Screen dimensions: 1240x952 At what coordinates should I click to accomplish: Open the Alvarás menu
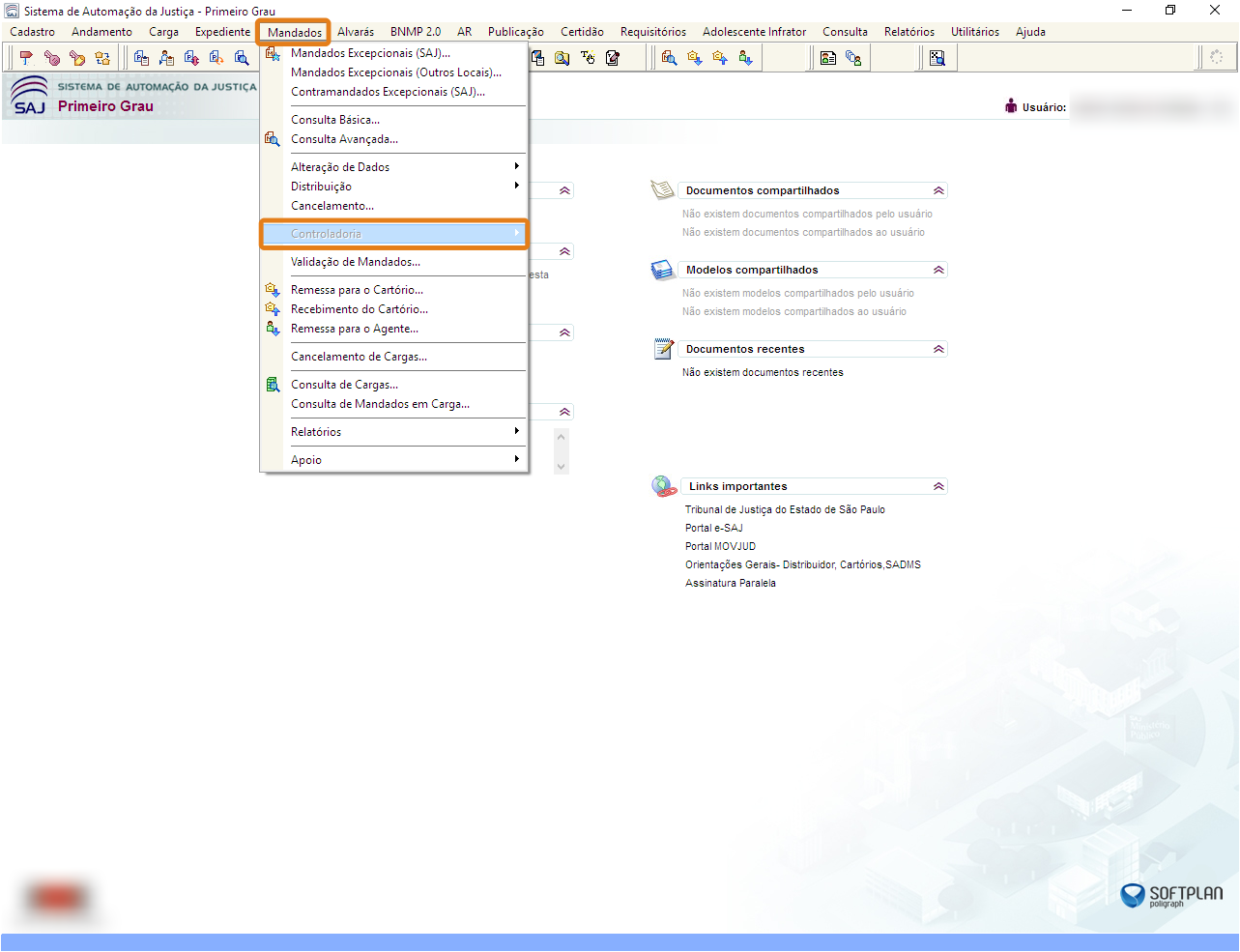(x=356, y=32)
